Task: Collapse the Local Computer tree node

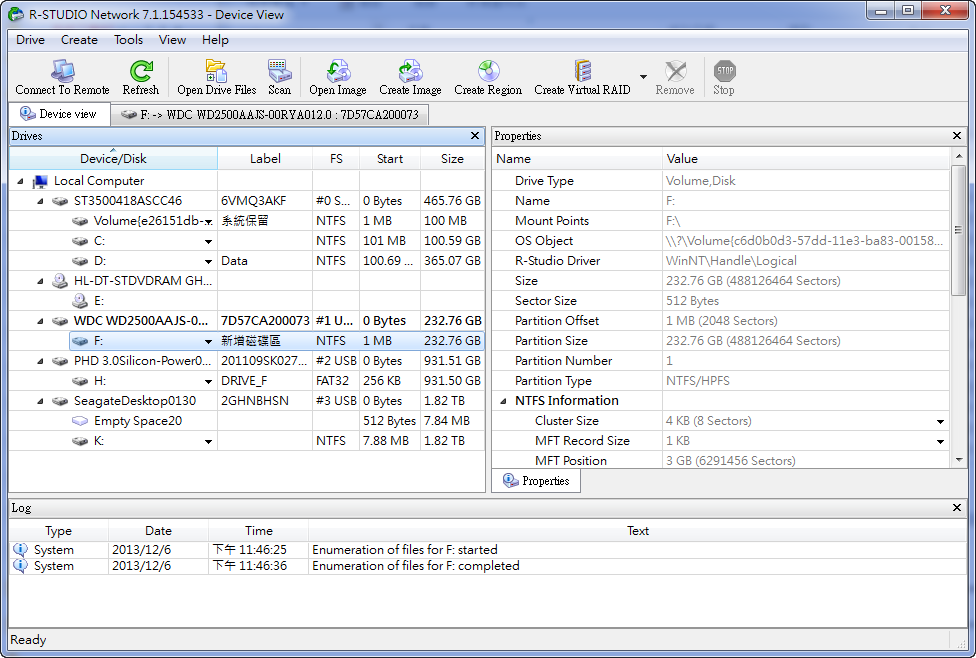Action: [21, 181]
